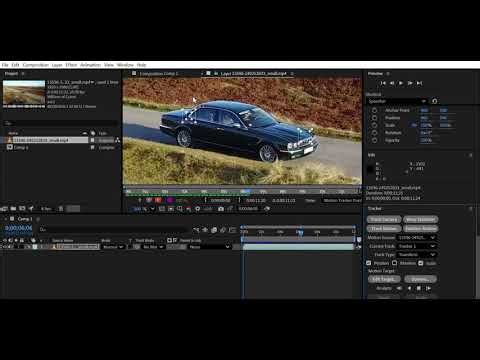Screen dimensions: 480x360
Task: Click the Options button in Tracker
Action: (x=421, y=279)
